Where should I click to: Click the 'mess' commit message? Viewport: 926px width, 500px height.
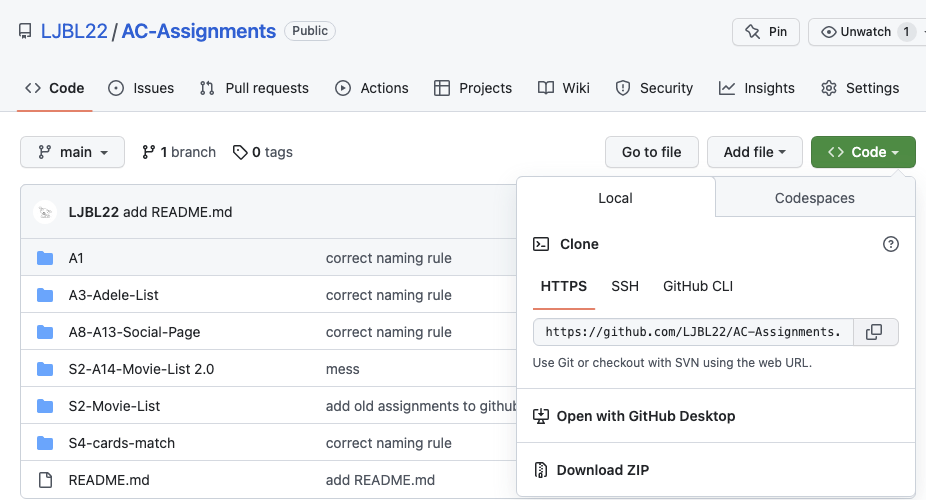point(343,369)
